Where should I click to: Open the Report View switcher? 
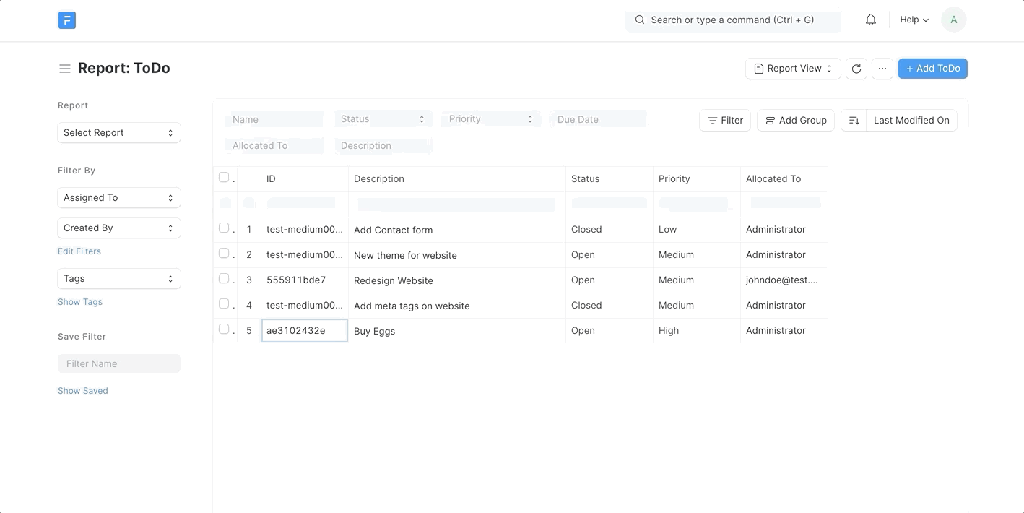click(x=793, y=69)
